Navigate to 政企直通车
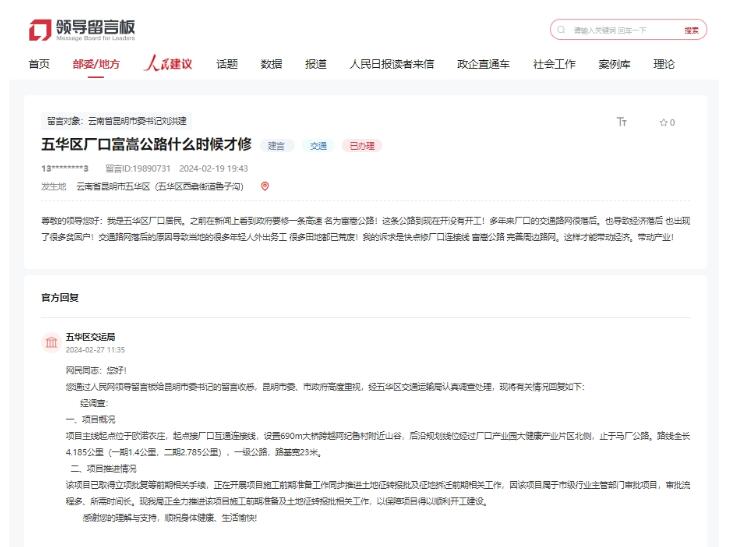This screenshot has height=547, width=735. coord(483,64)
